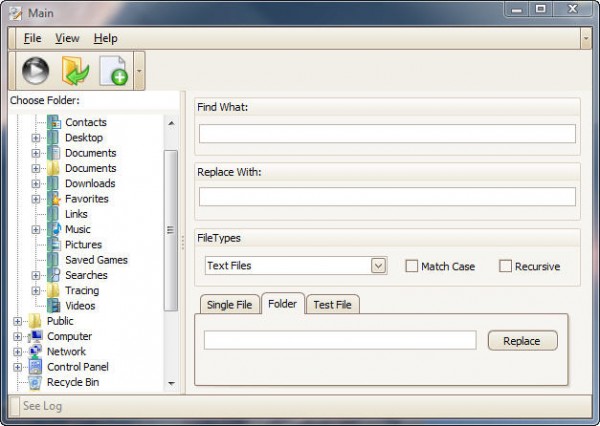Toggle the Recursive checkbox
The height and width of the screenshot is (426, 600).
point(505,266)
